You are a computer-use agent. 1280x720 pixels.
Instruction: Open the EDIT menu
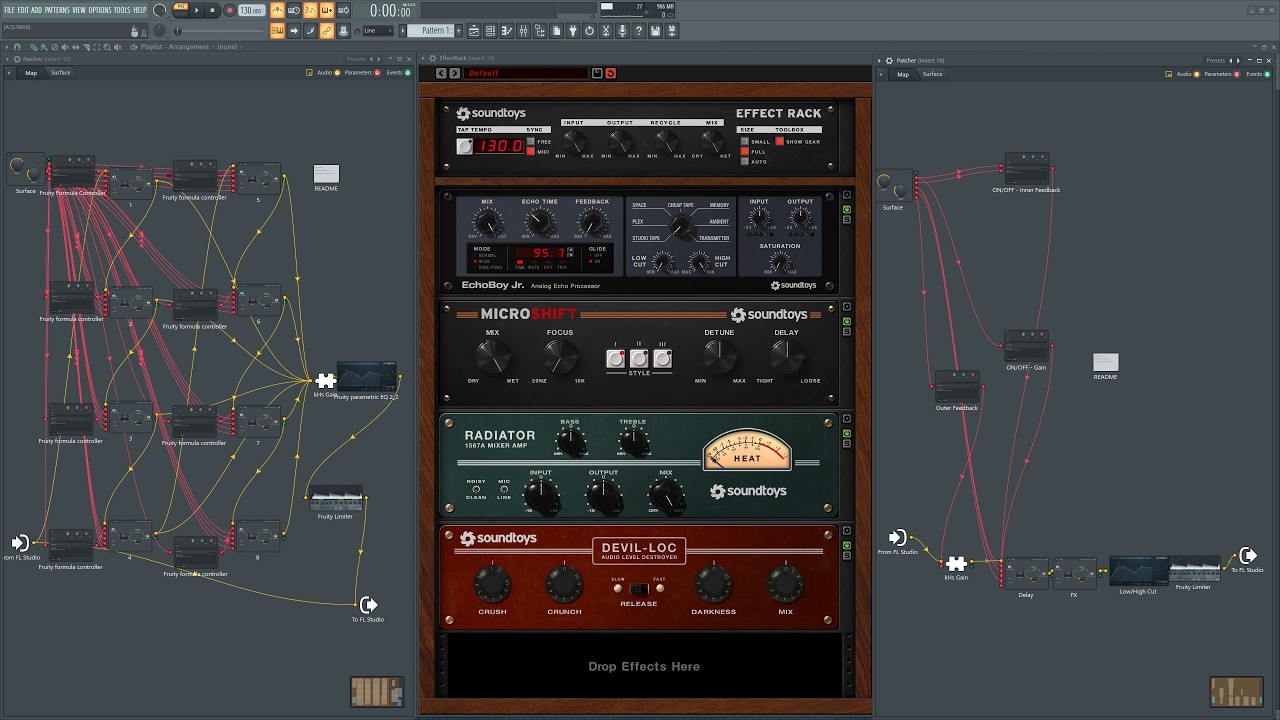[23, 10]
